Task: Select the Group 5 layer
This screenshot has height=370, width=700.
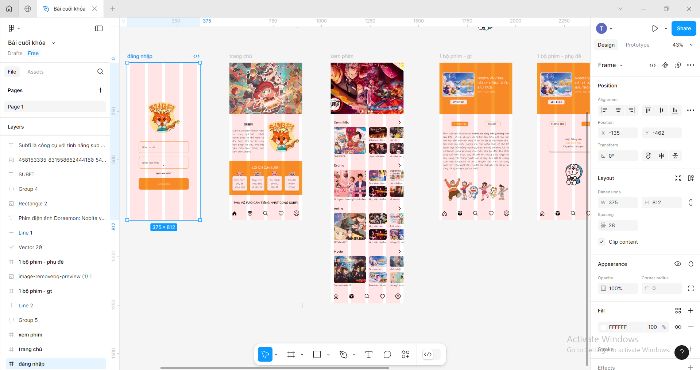Action: click(x=55, y=320)
